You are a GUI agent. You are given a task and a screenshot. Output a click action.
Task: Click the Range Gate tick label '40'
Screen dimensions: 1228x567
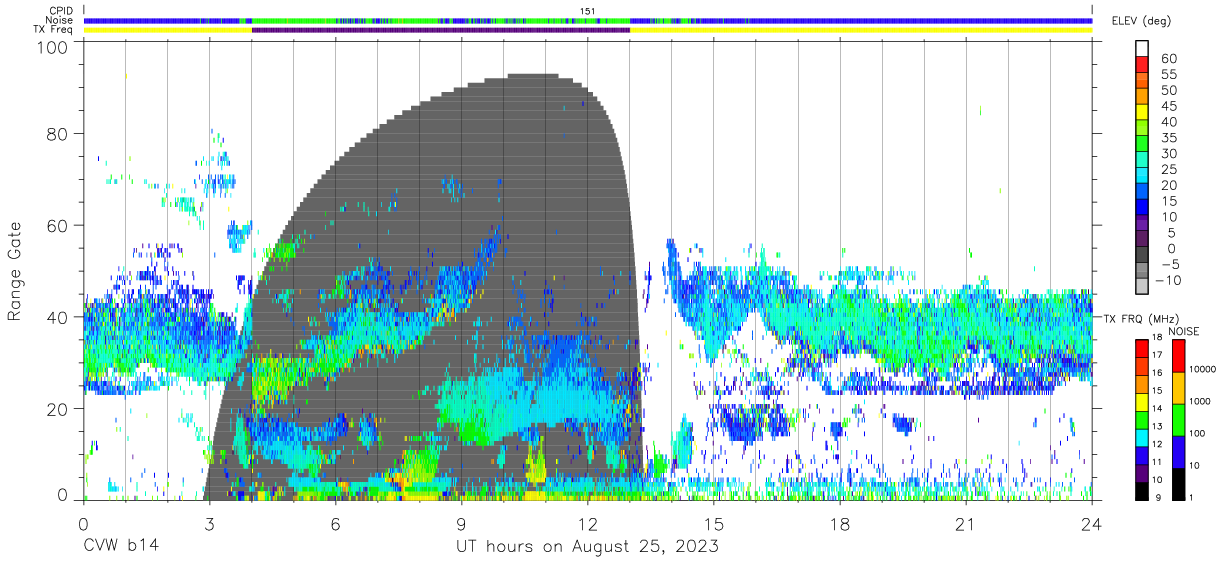[x=58, y=316]
